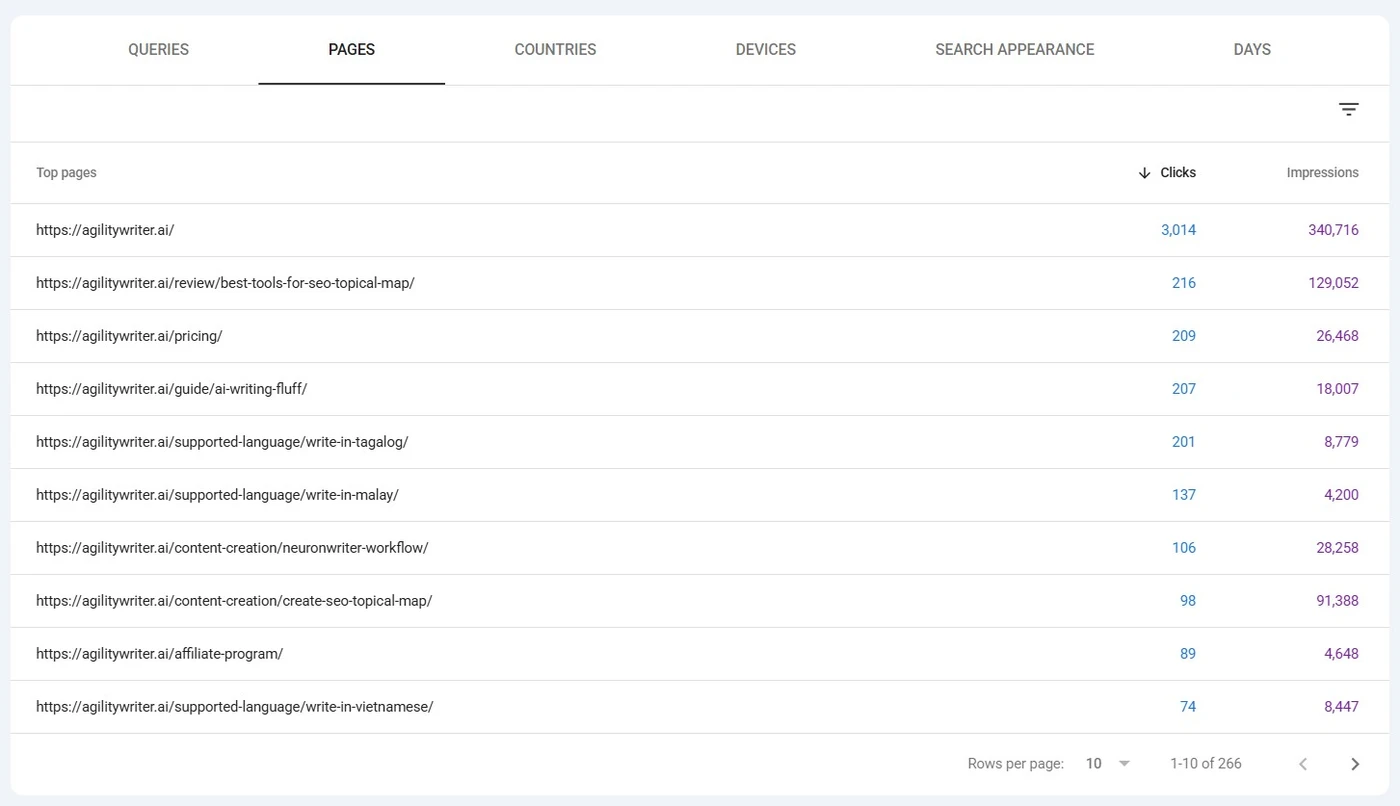Switch to the Countries tab
The image size is (1400, 806).
click(555, 50)
